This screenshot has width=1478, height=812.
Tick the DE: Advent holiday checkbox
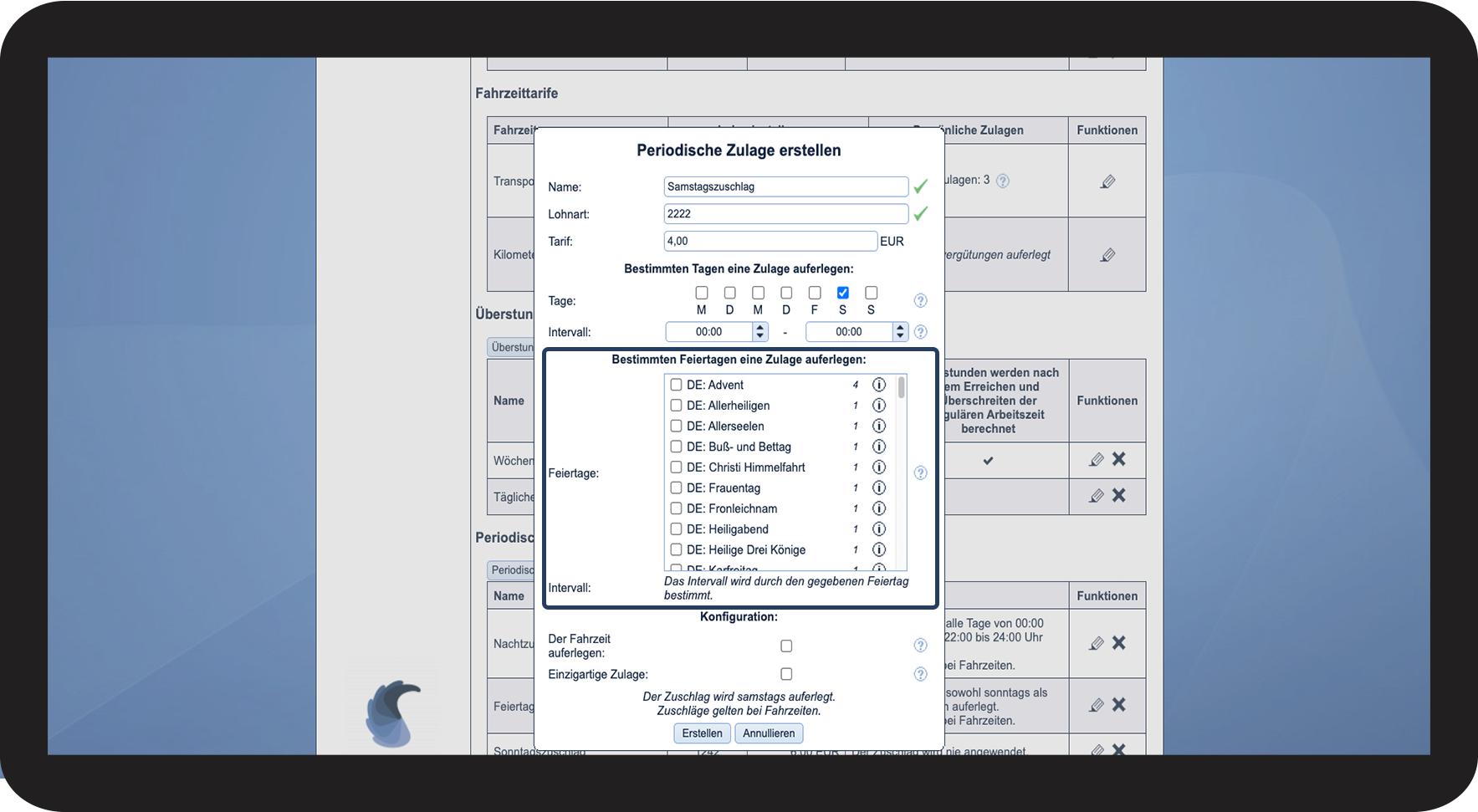coord(676,385)
